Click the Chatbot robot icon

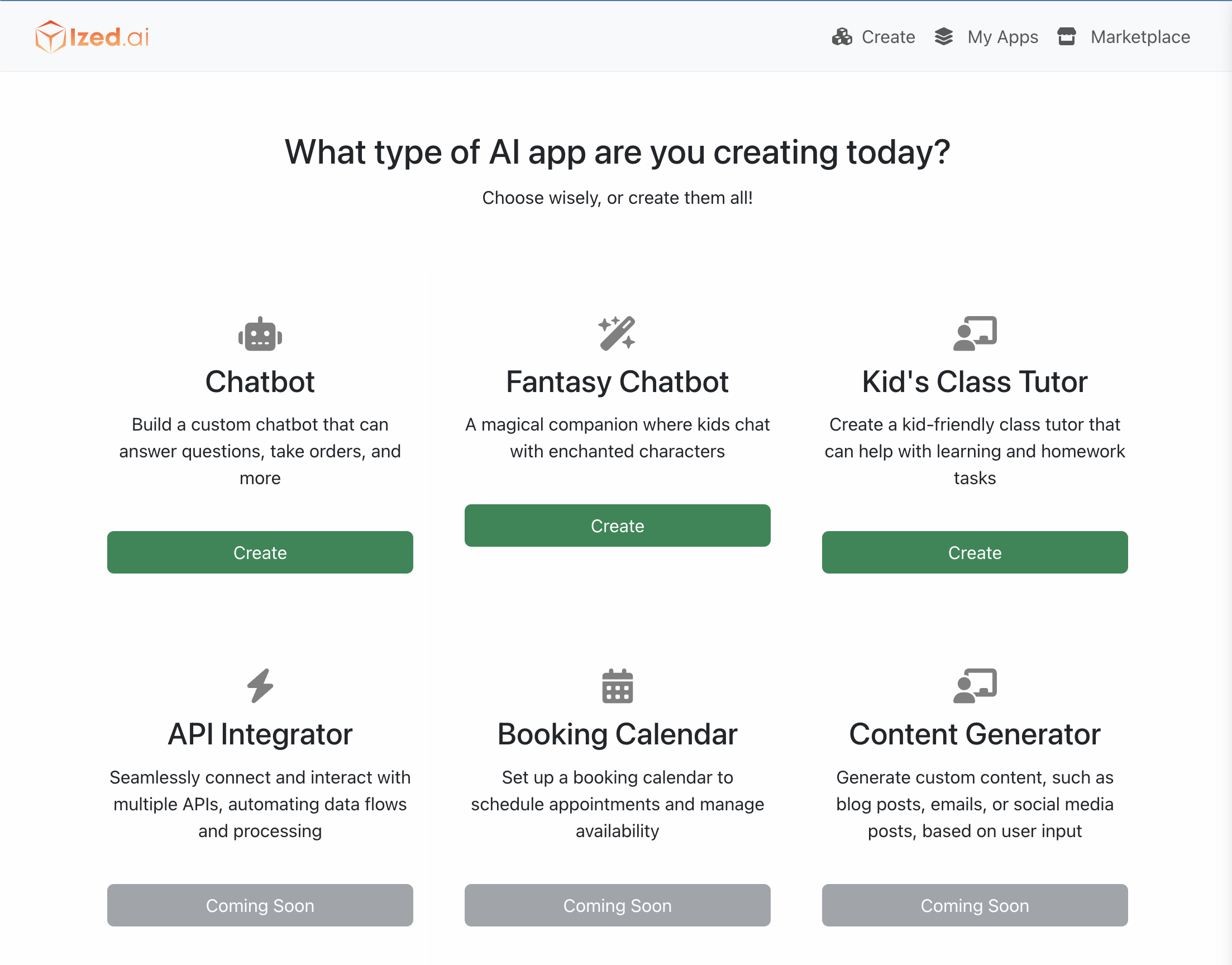[x=260, y=334]
